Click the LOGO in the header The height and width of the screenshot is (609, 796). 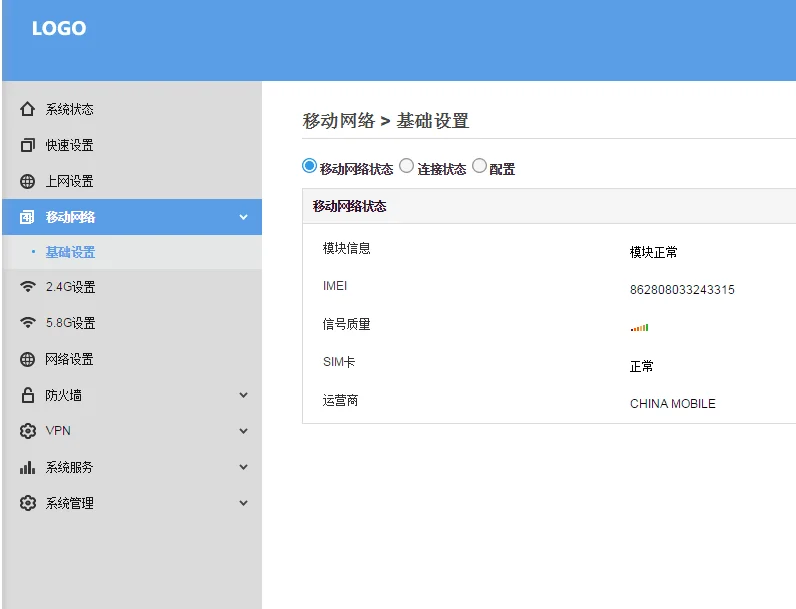coord(59,28)
